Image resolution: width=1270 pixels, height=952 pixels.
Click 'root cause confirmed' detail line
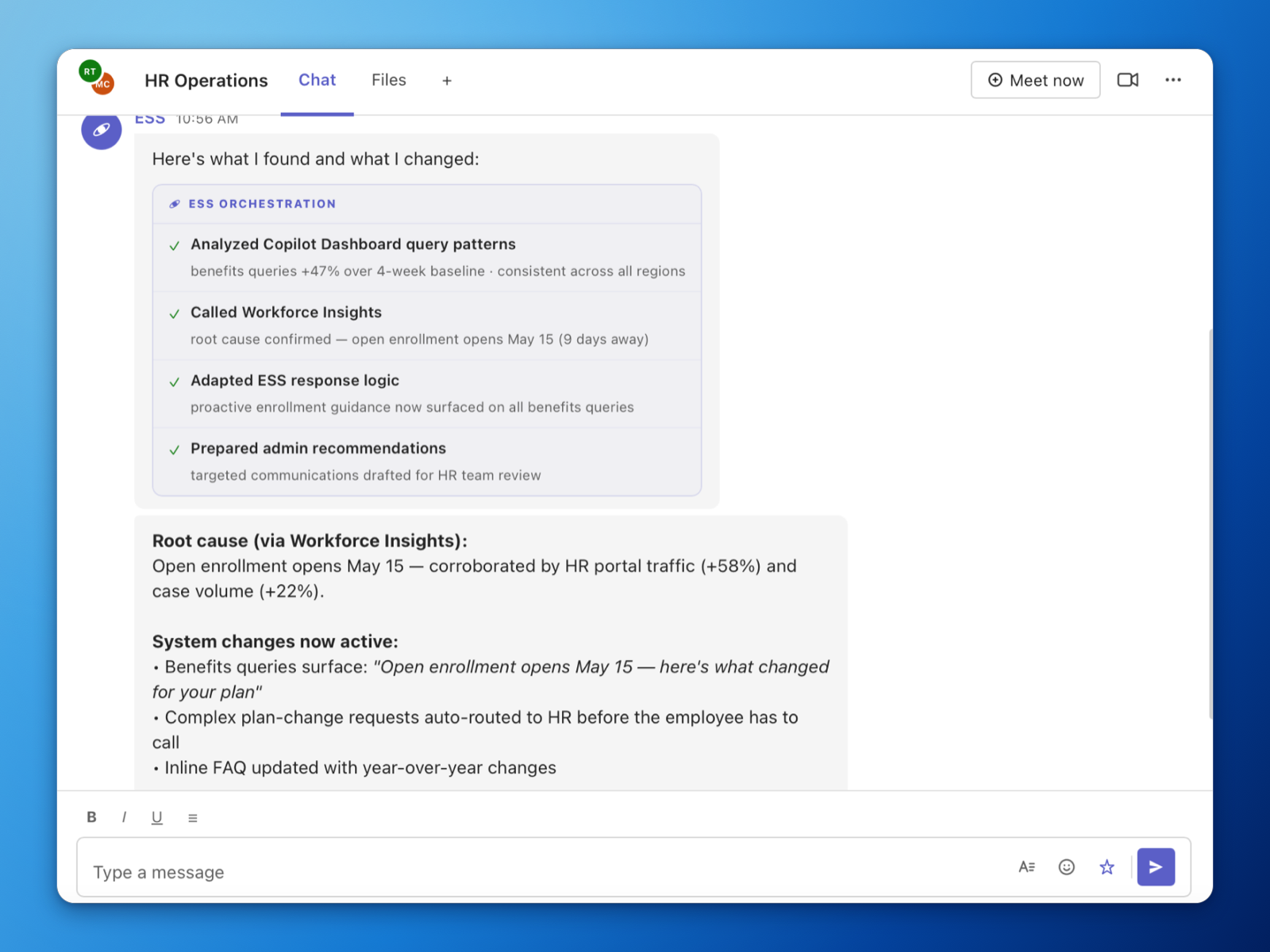coord(419,340)
